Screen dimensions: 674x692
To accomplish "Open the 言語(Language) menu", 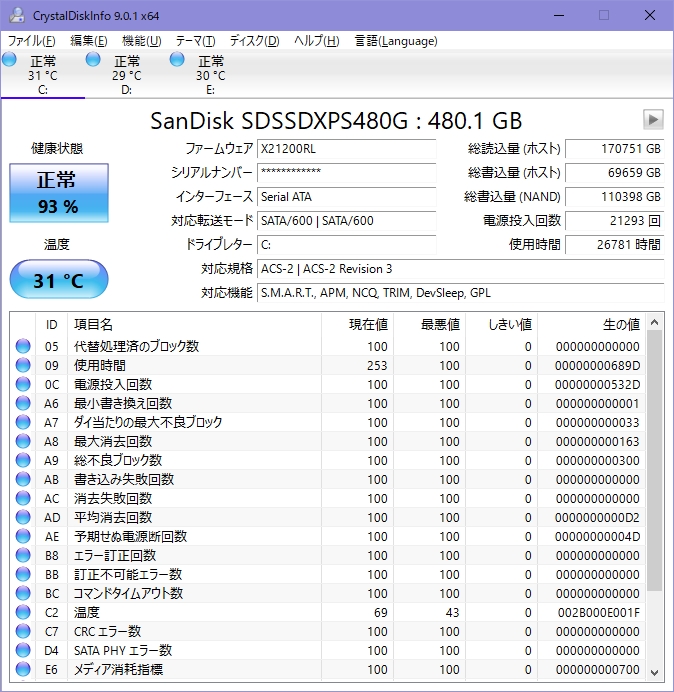I will point(396,41).
